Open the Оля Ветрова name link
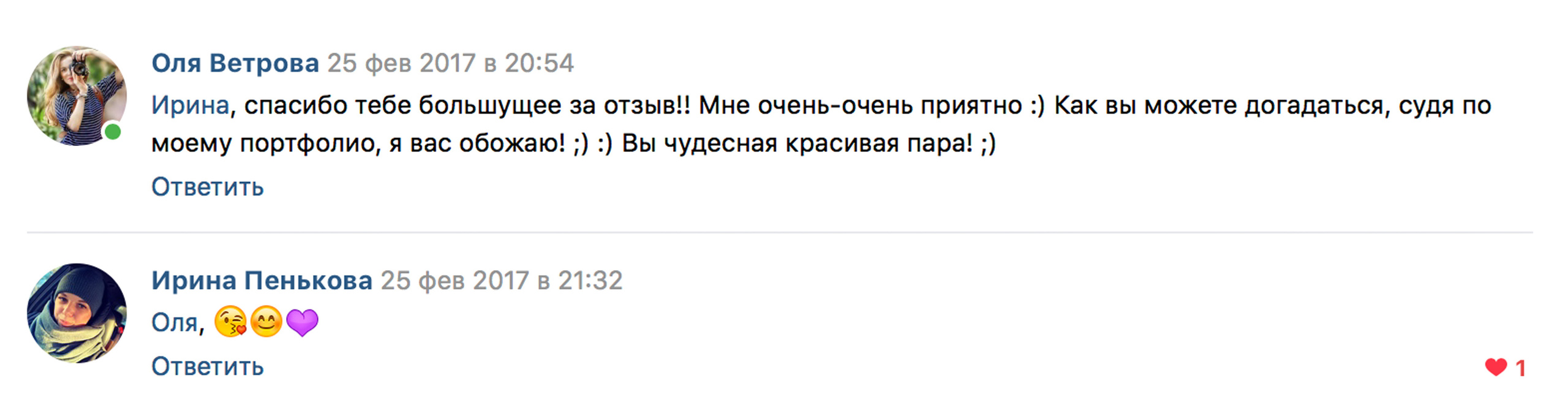Screen dimensions: 1568x400 [235, 63]
